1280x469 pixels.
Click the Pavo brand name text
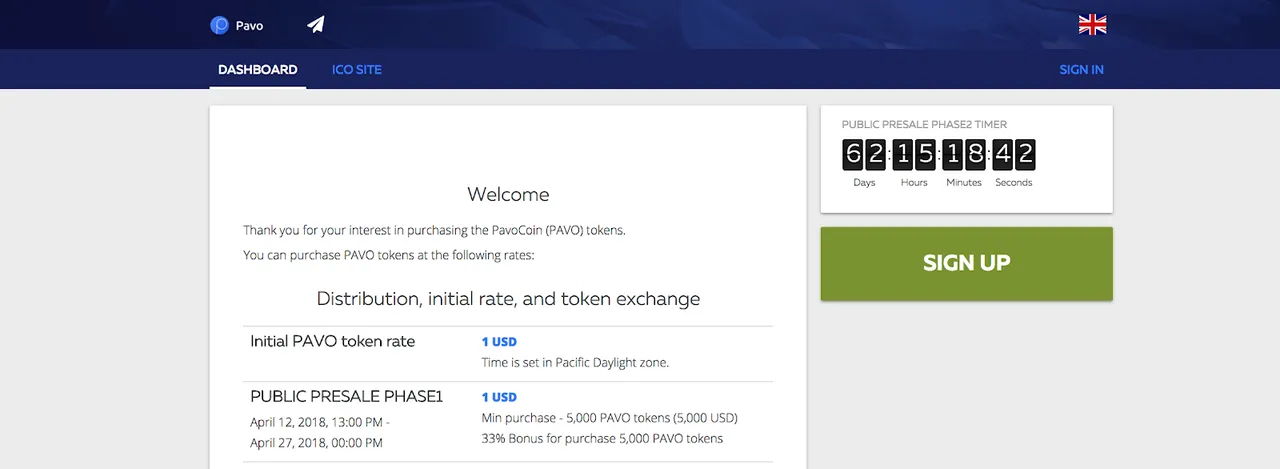coord(250,26)
